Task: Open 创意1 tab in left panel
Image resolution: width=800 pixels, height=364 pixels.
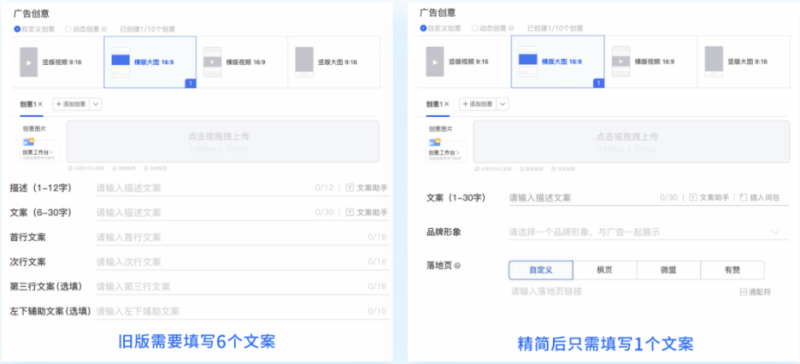Action: coord(29,104)
